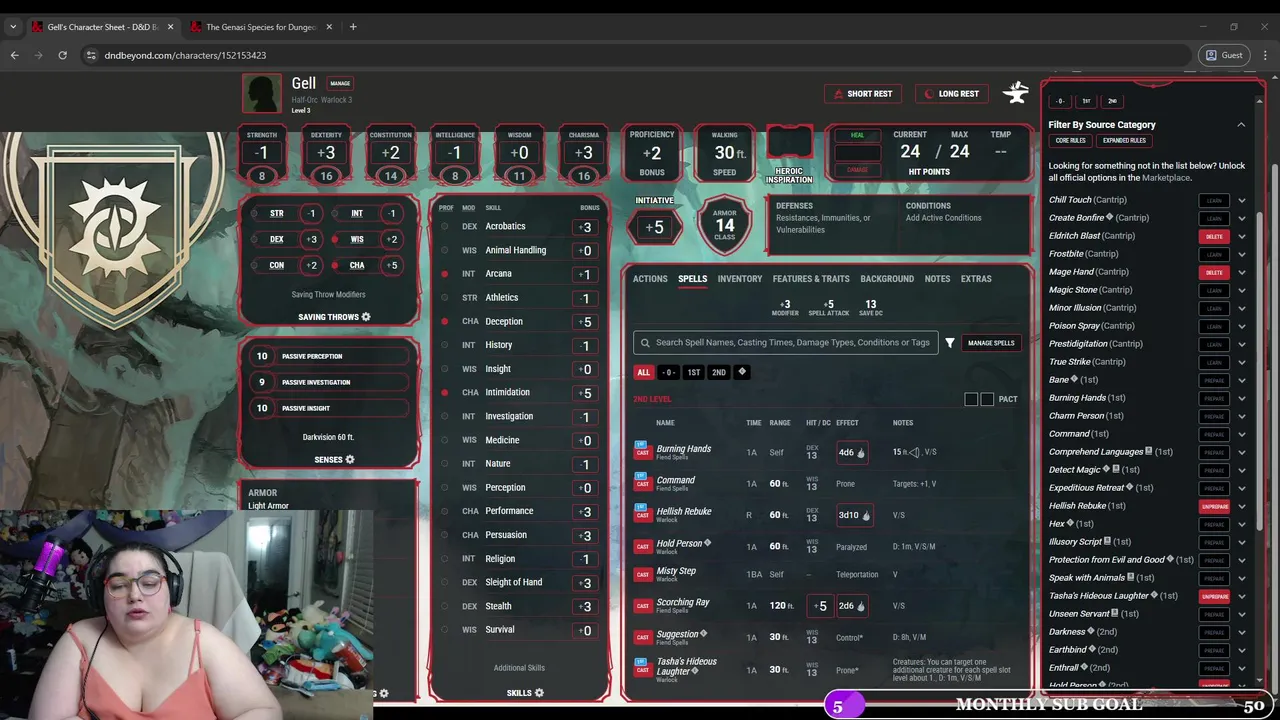
Task: Click browser back arrow
Action: (15, 55)
